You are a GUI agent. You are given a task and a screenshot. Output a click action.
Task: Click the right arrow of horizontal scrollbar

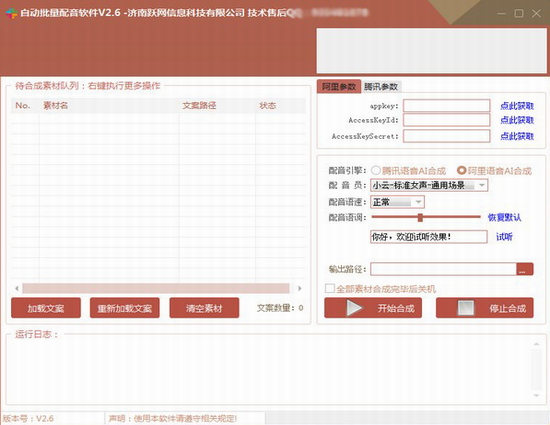[x=300, y=288]
